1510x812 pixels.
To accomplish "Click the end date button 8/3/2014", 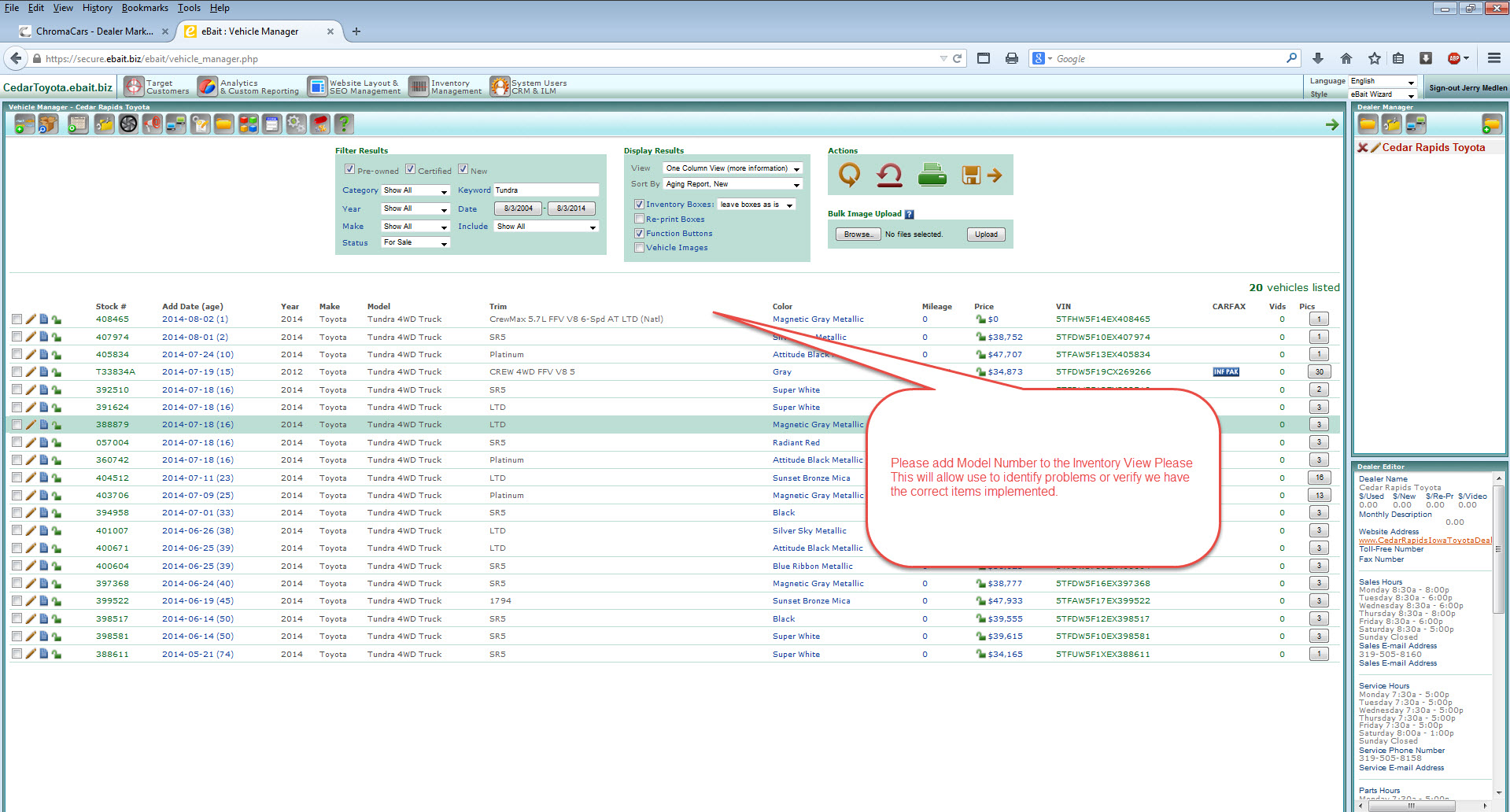I will click(571, 209).
